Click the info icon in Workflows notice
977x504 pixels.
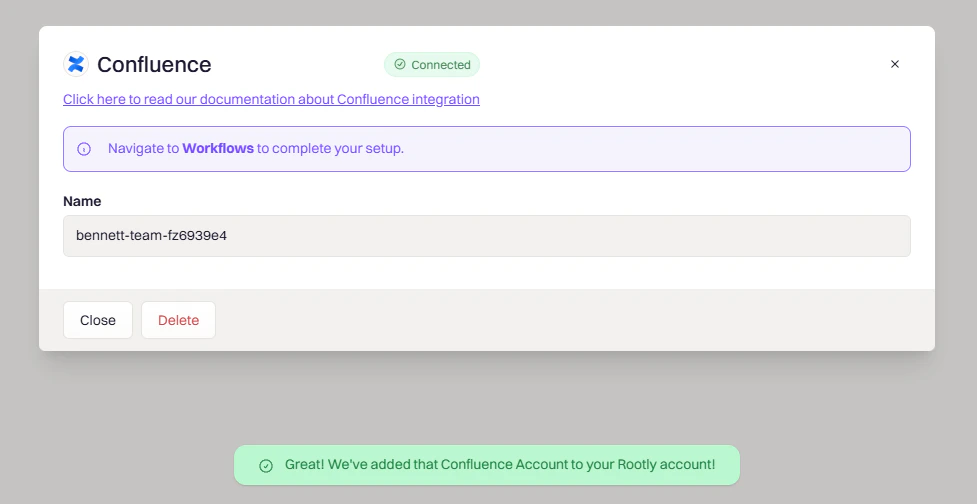[84, 149]
